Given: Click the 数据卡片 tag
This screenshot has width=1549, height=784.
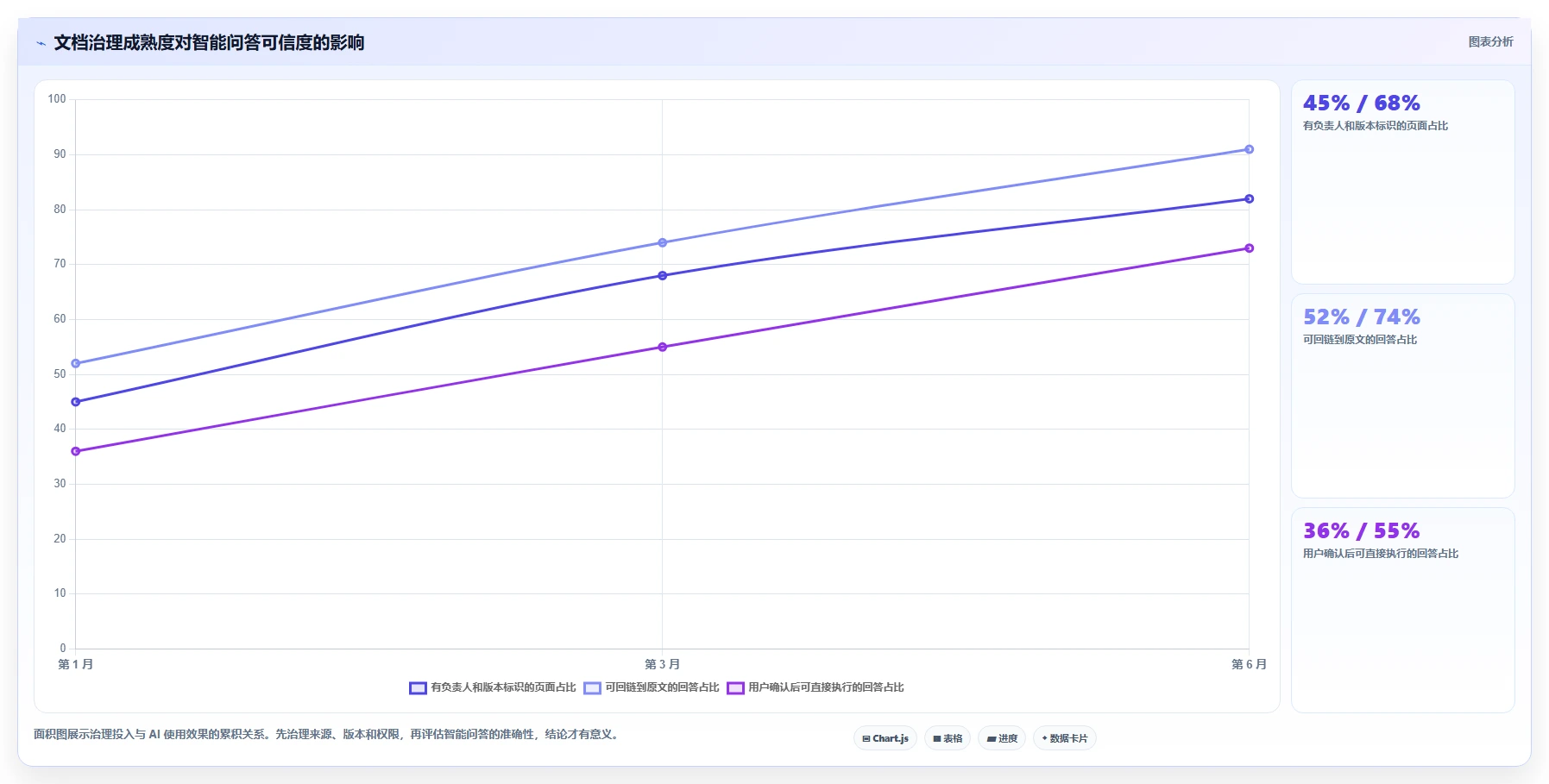Looking at the screenshot, I should click(1065, 738).
